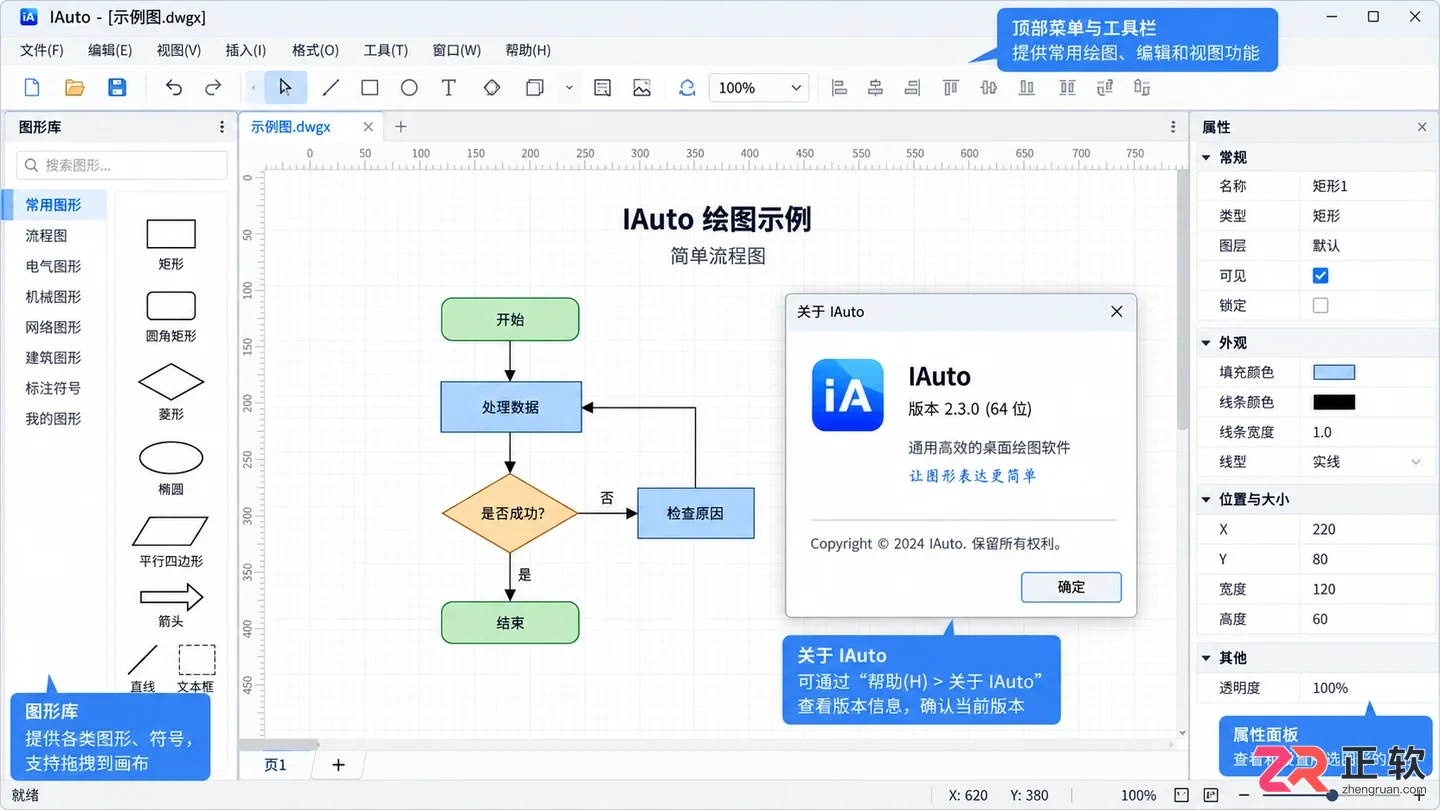Screen dimensions: 1440x810
Task: Collapse the 常规 section
Action: (1206, 158)
